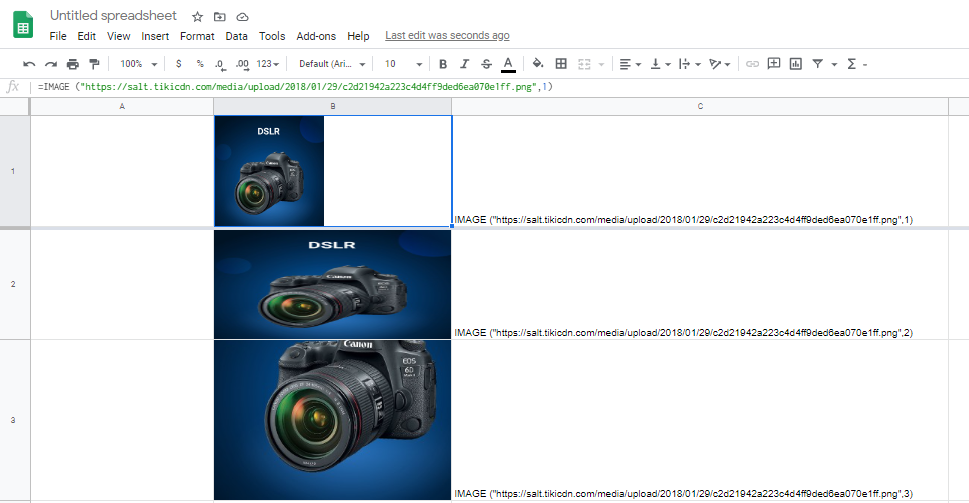Open the fill color picker
969x503 pixels.
pos(538,64)
